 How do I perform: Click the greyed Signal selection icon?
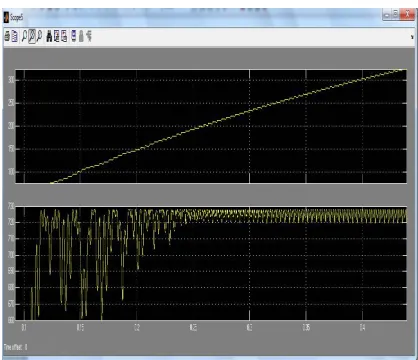click(x=89, y=36)
